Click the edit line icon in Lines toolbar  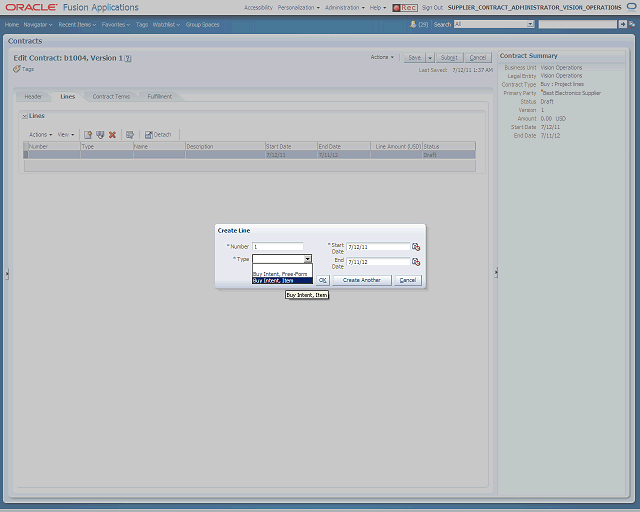tap(100, 135)
